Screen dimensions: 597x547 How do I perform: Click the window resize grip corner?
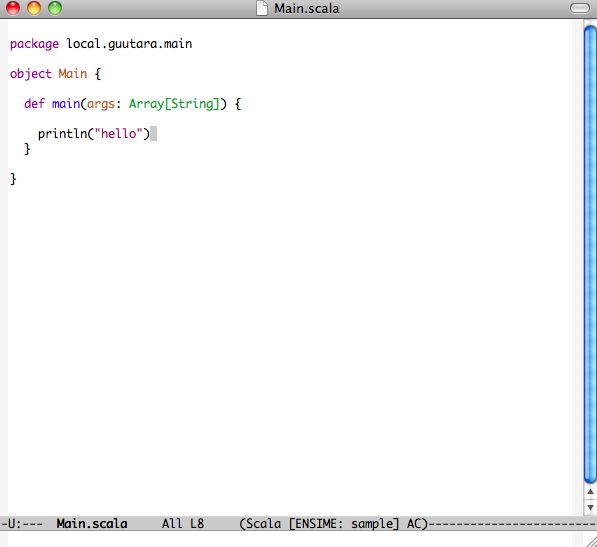point(591,541)
